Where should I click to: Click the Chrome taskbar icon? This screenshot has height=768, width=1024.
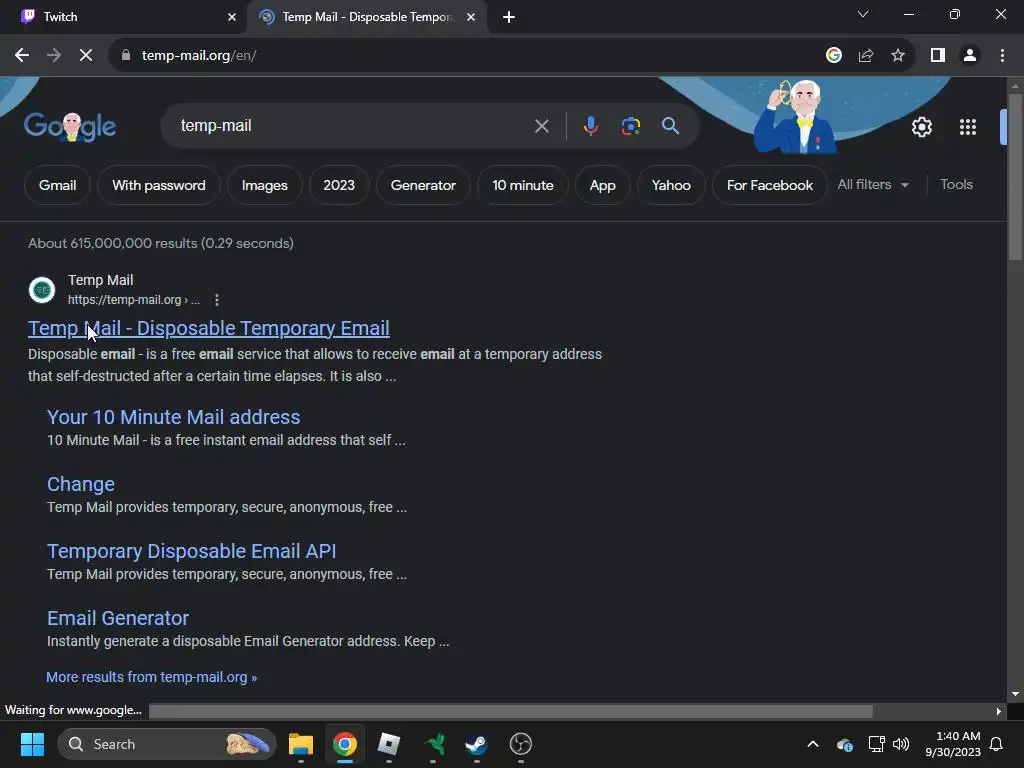point(345,744)
